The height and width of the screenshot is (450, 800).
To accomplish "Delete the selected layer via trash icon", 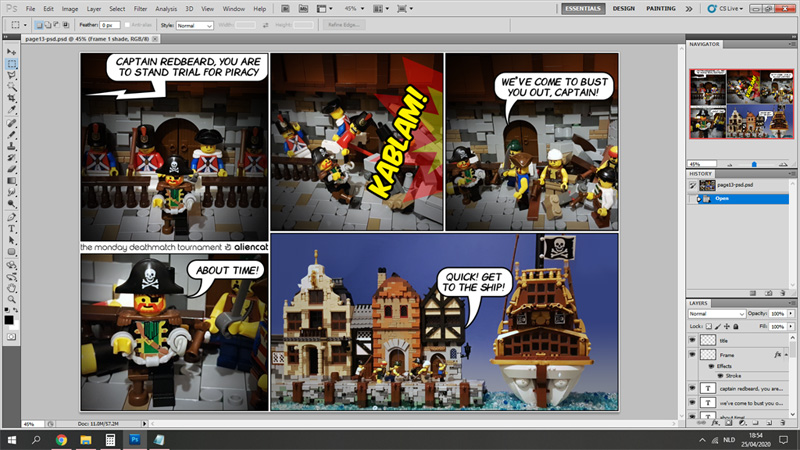I will (x=783, y=423).
